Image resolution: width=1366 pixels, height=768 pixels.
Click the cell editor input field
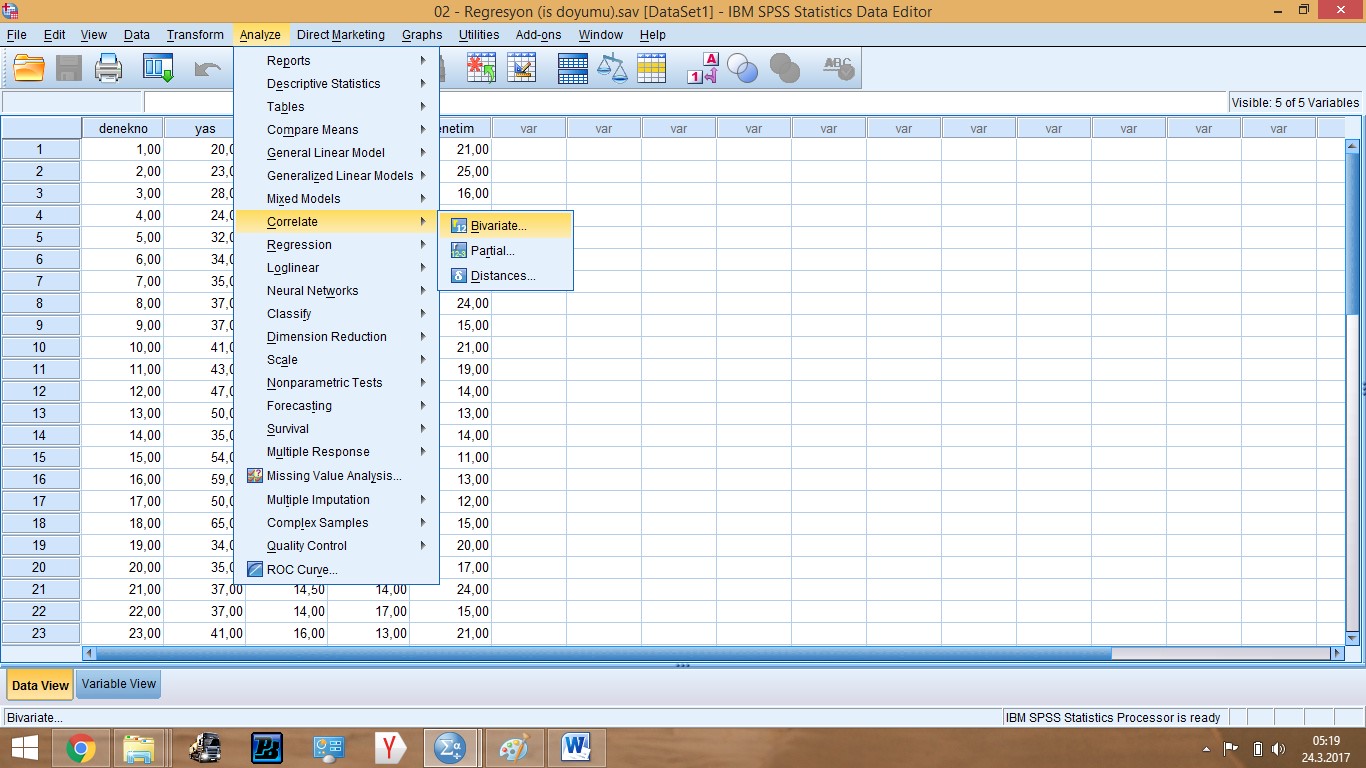point(685,102)
